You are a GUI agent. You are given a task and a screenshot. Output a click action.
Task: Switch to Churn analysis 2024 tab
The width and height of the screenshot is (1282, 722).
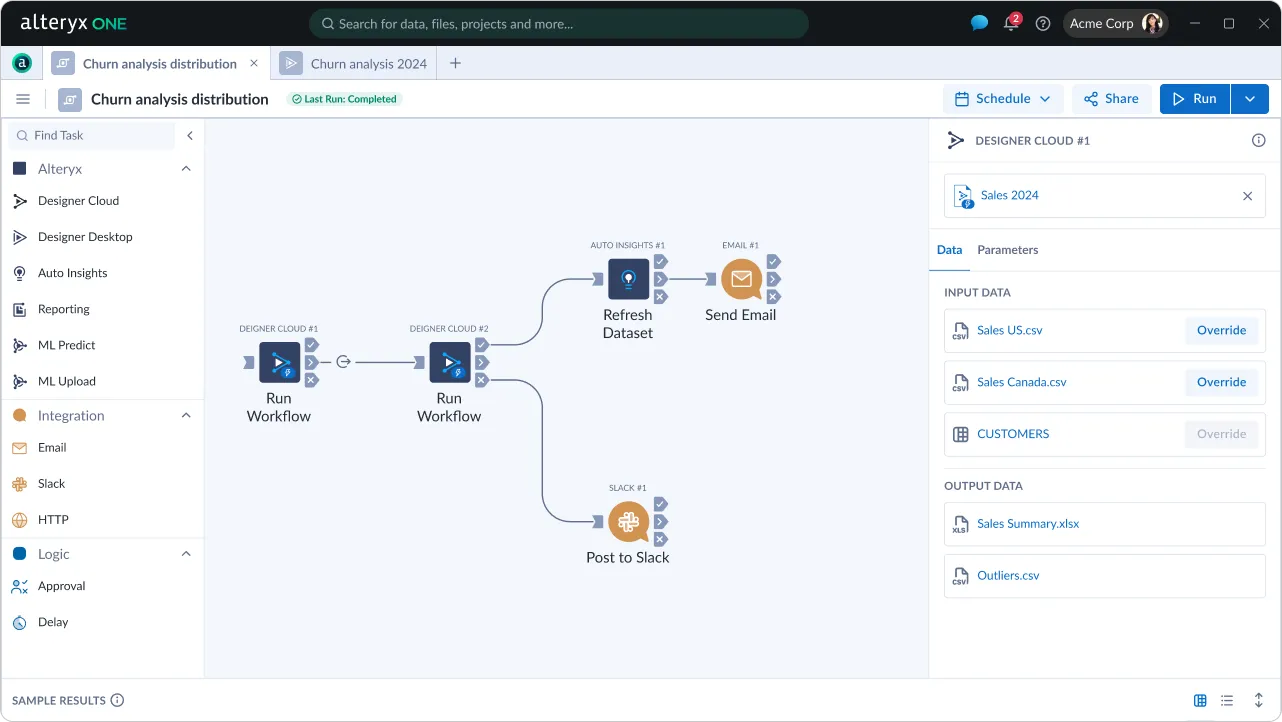(x=355, y=63)
